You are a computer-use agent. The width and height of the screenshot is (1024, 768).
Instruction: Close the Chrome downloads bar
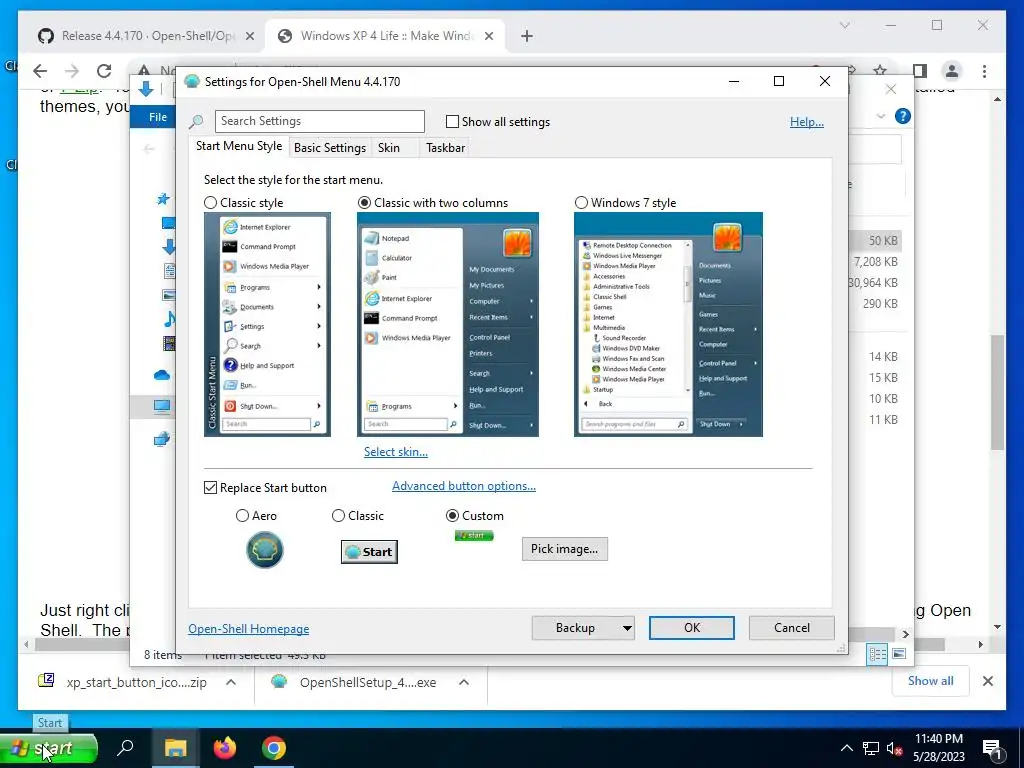(987, 681)
